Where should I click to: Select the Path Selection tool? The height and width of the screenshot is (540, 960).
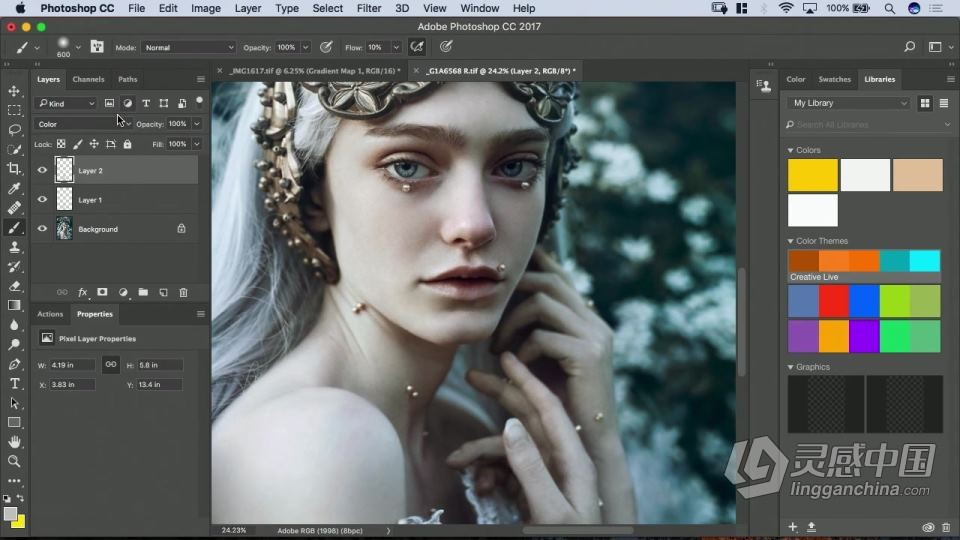pyautogui.click(x=14, y=403)
